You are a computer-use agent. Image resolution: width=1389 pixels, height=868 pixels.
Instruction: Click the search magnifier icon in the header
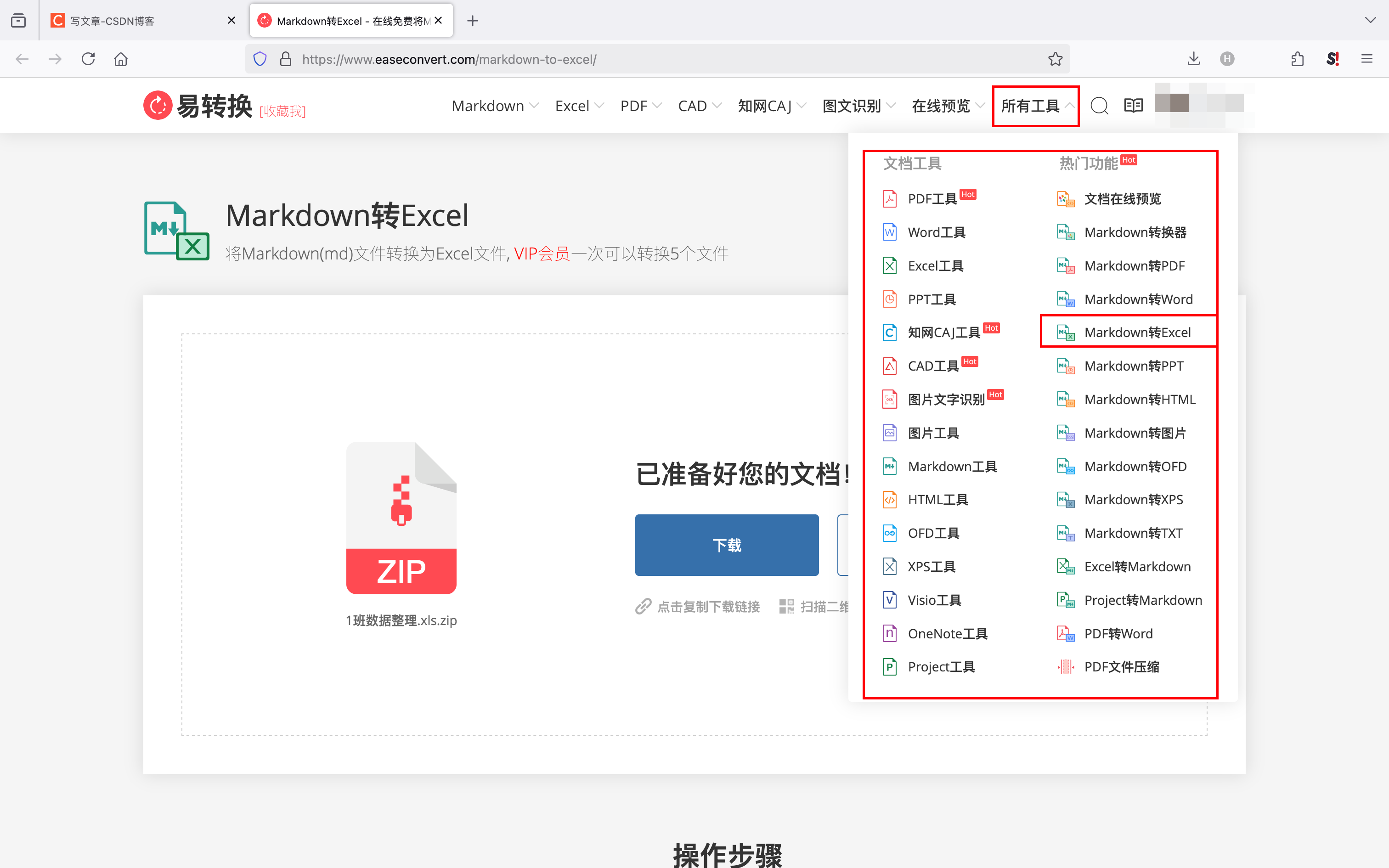1099,106
